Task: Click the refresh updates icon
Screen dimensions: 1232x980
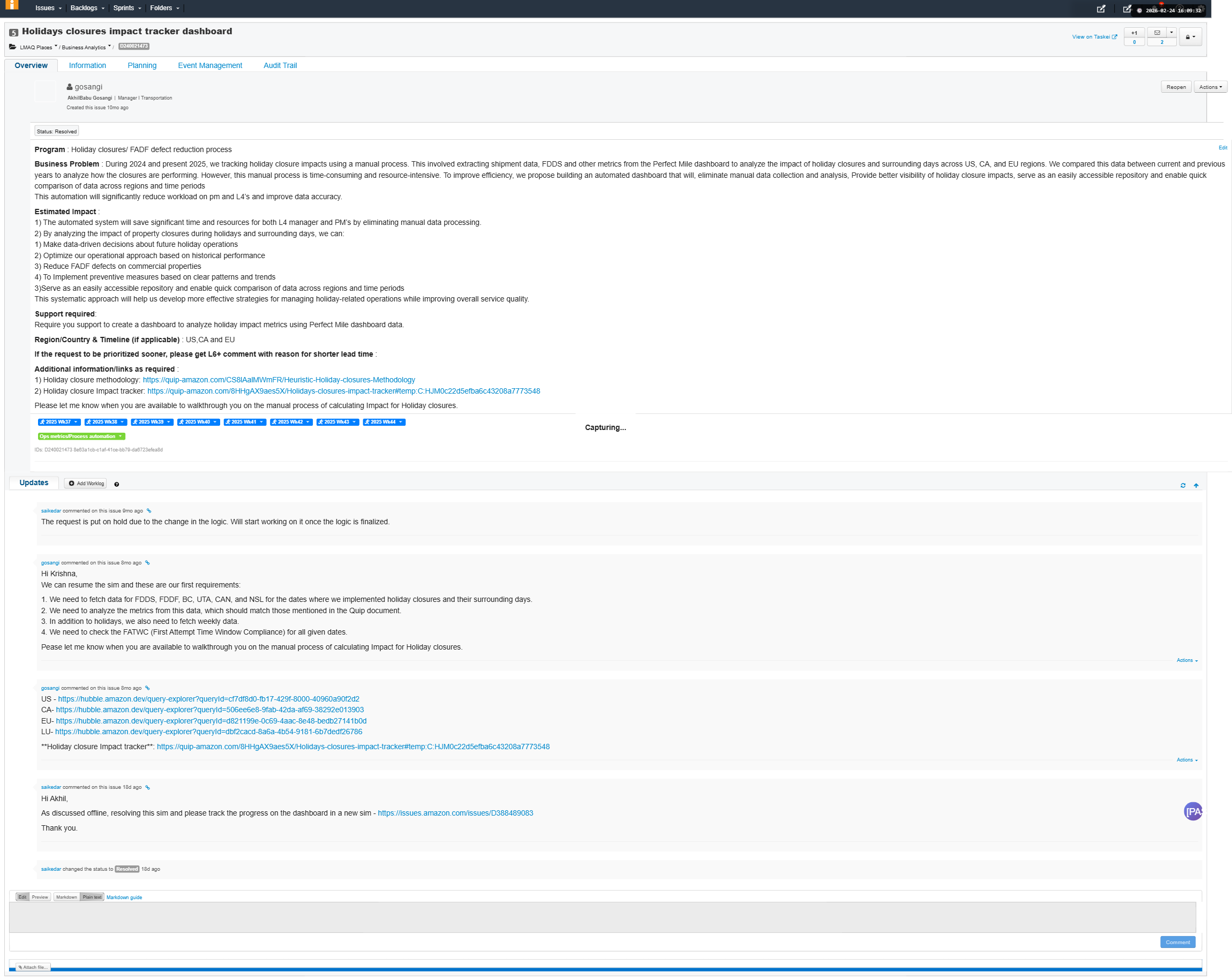Action: point(1182,485)
